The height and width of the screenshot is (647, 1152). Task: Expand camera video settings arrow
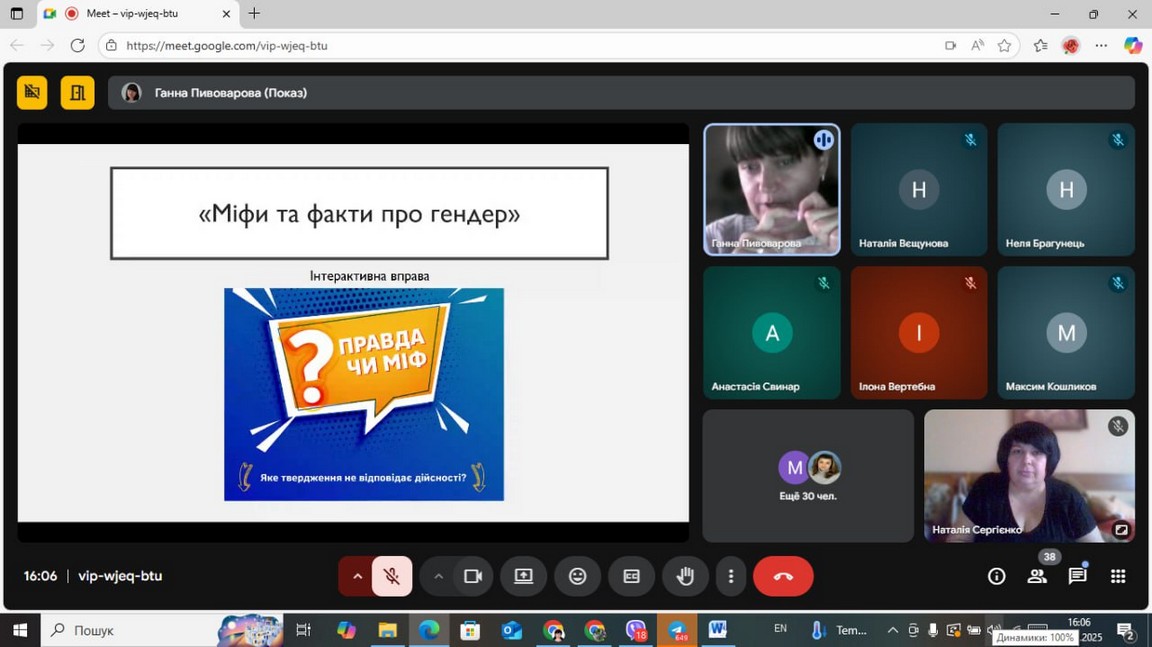[x=438, y=577]
